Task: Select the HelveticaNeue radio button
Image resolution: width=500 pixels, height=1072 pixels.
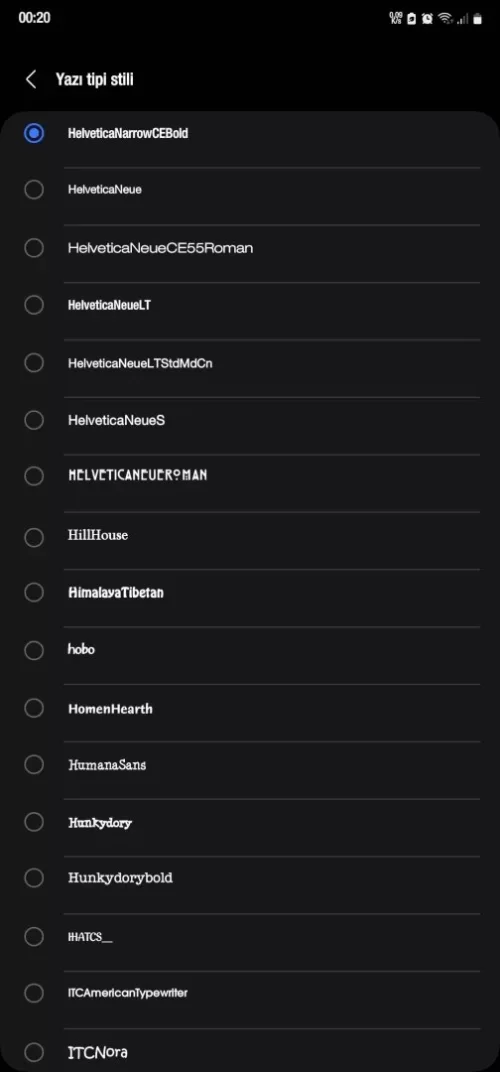Action: [x=34, y=189]
